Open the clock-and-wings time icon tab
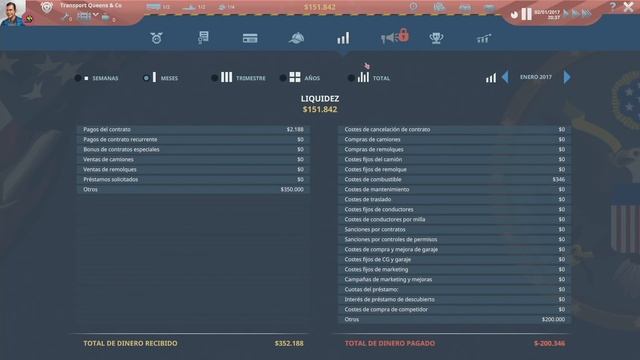Image resolution: width=640 pixels, height=360 pixels. pos(156,38)
